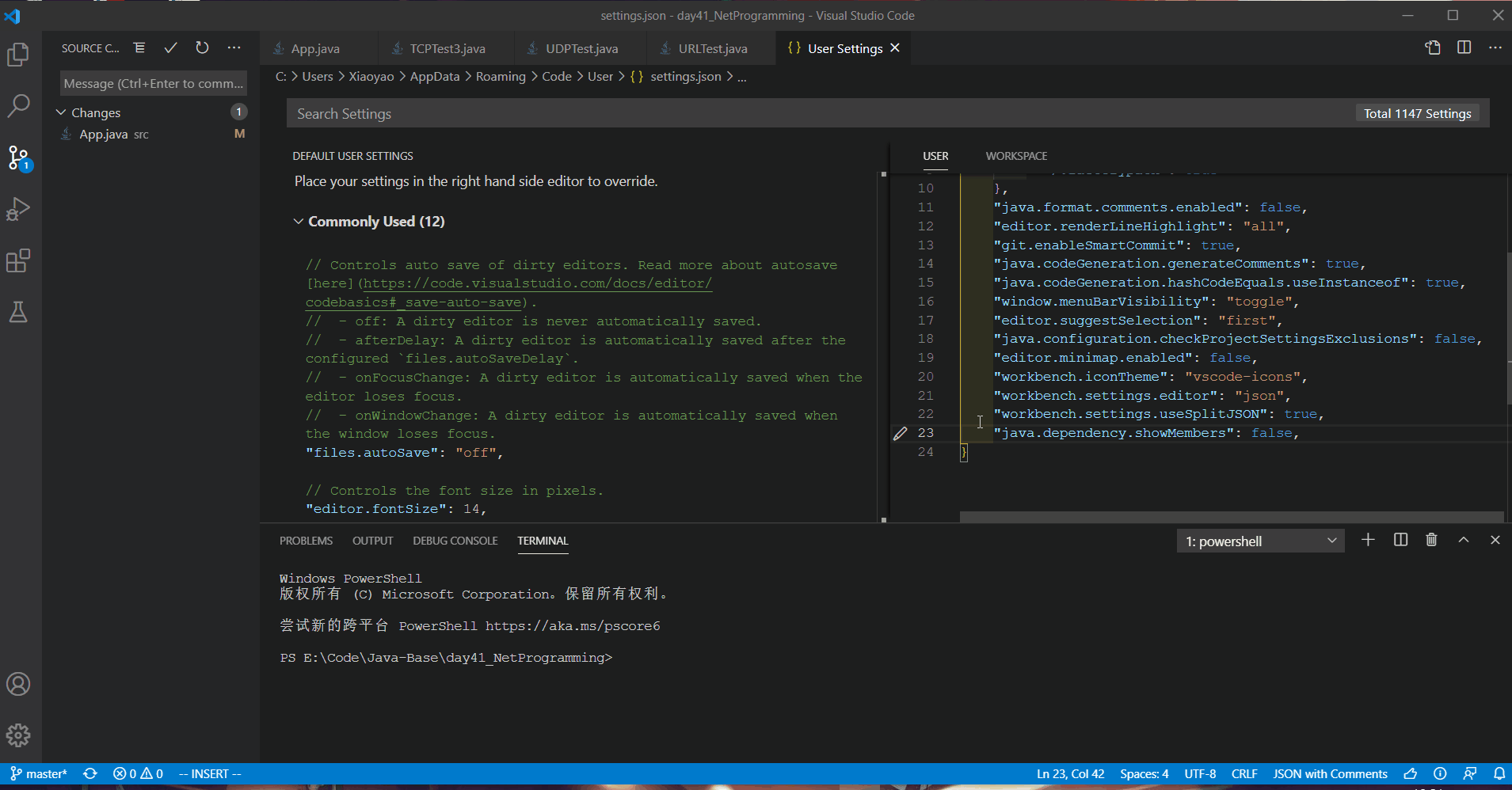Click the info icon in status bar
Screen dimensions: 1512x790
coord(1440,773)
